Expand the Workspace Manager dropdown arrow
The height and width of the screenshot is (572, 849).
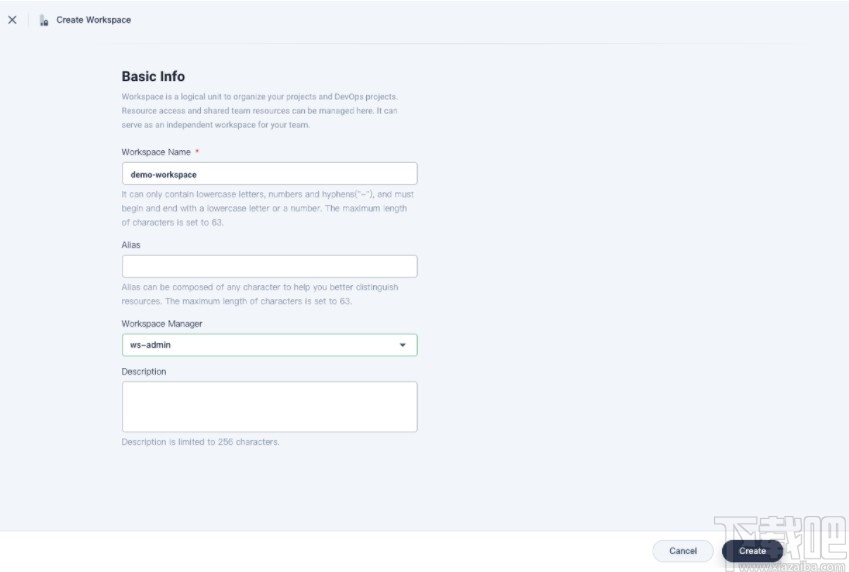[403, 345]
